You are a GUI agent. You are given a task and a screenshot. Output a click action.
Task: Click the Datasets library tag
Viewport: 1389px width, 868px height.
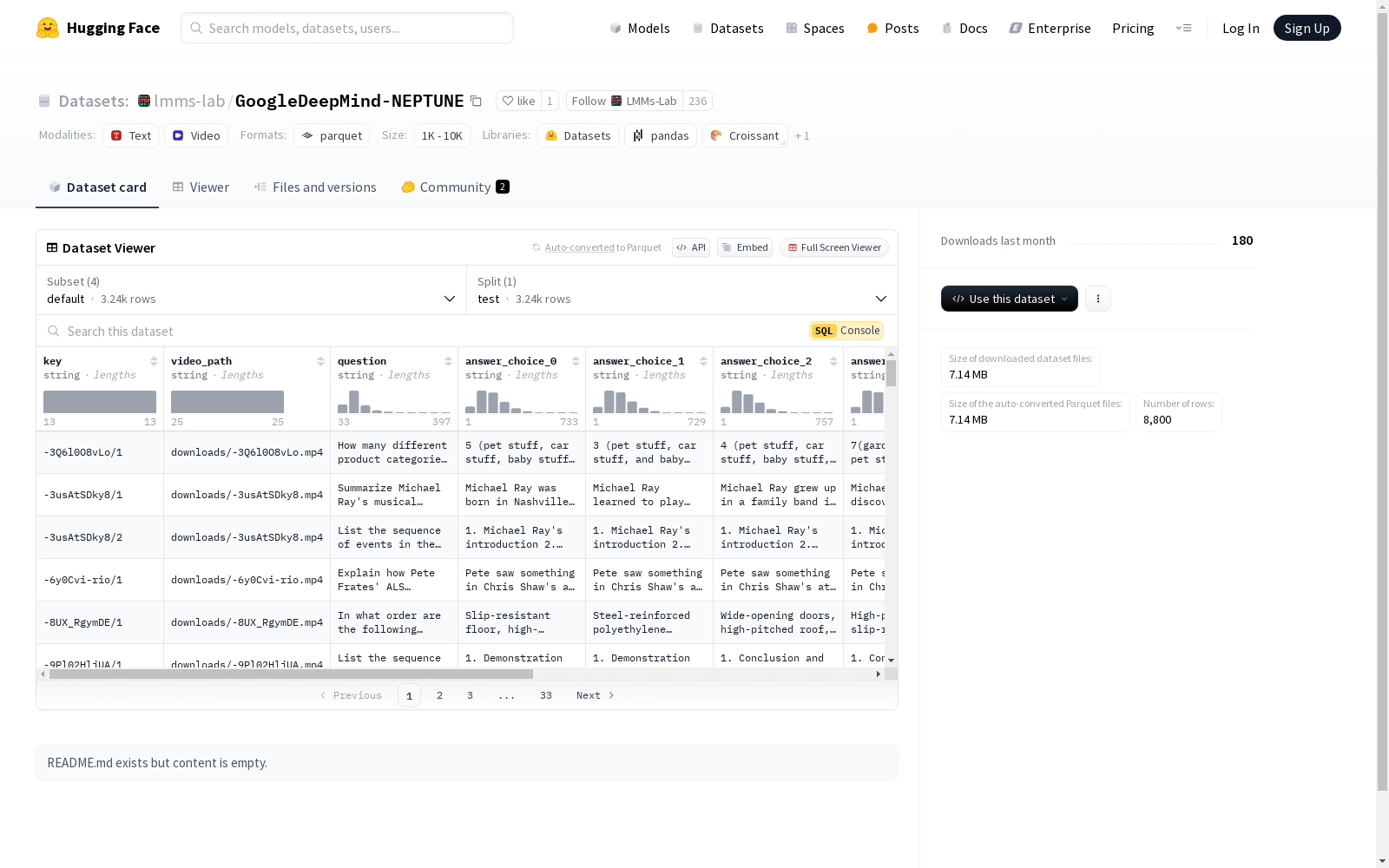pos(578,135)
